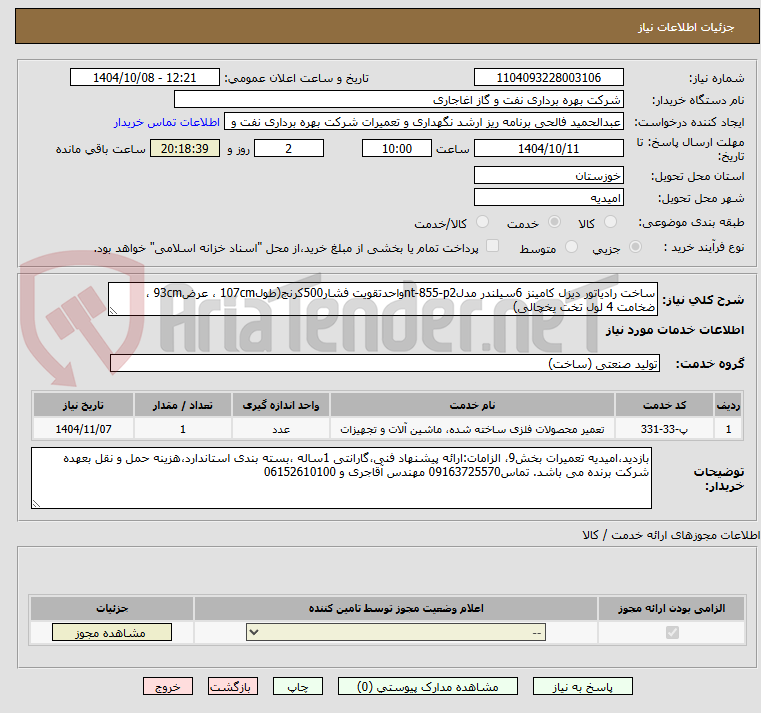The height and width of the screenshot is (713, 761).
Task: Open مشاهده مدارک پیوستی (0) button
Action: coord(428,686)
